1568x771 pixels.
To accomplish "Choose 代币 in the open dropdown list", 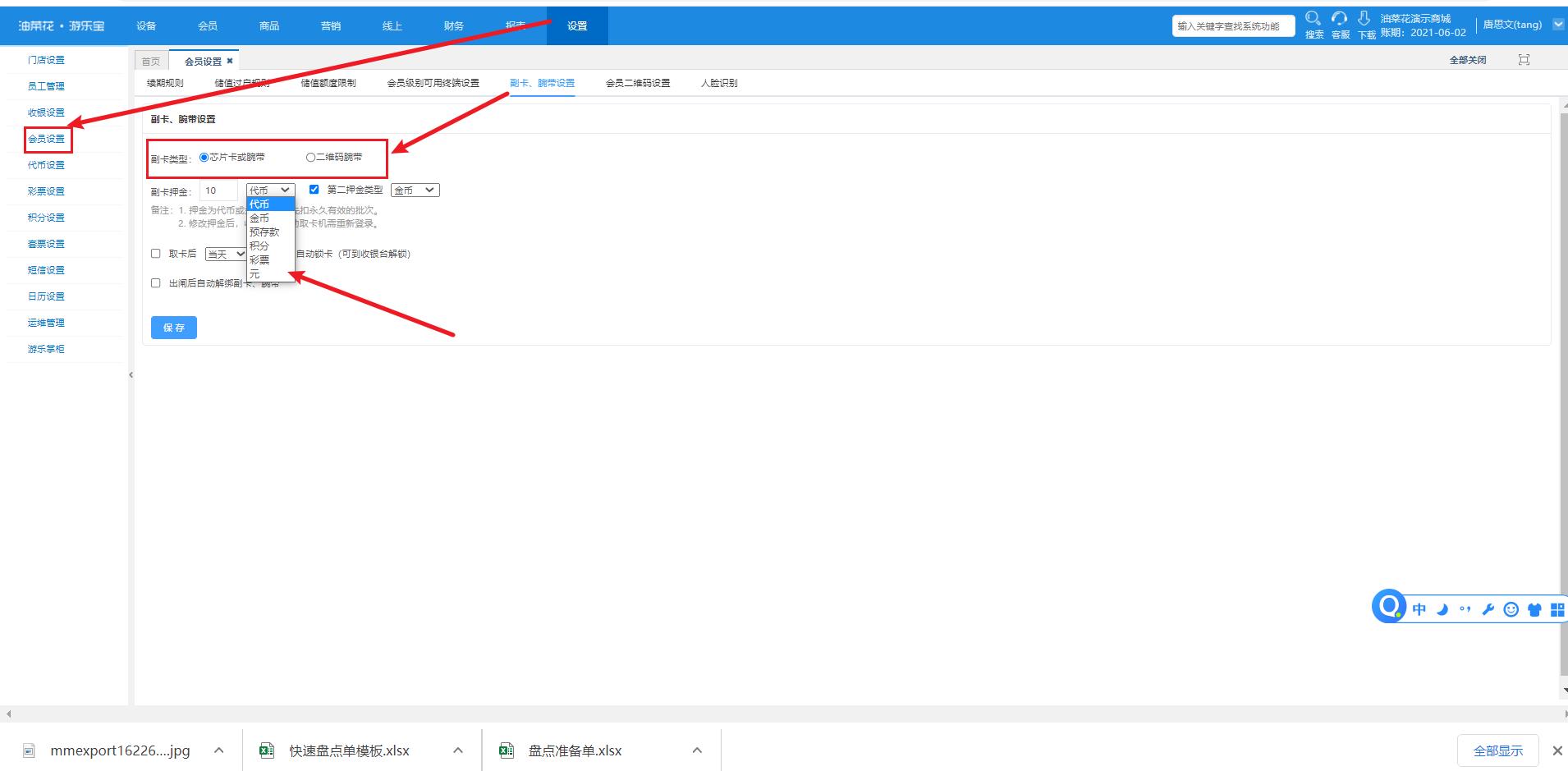I will coord(270,204).
